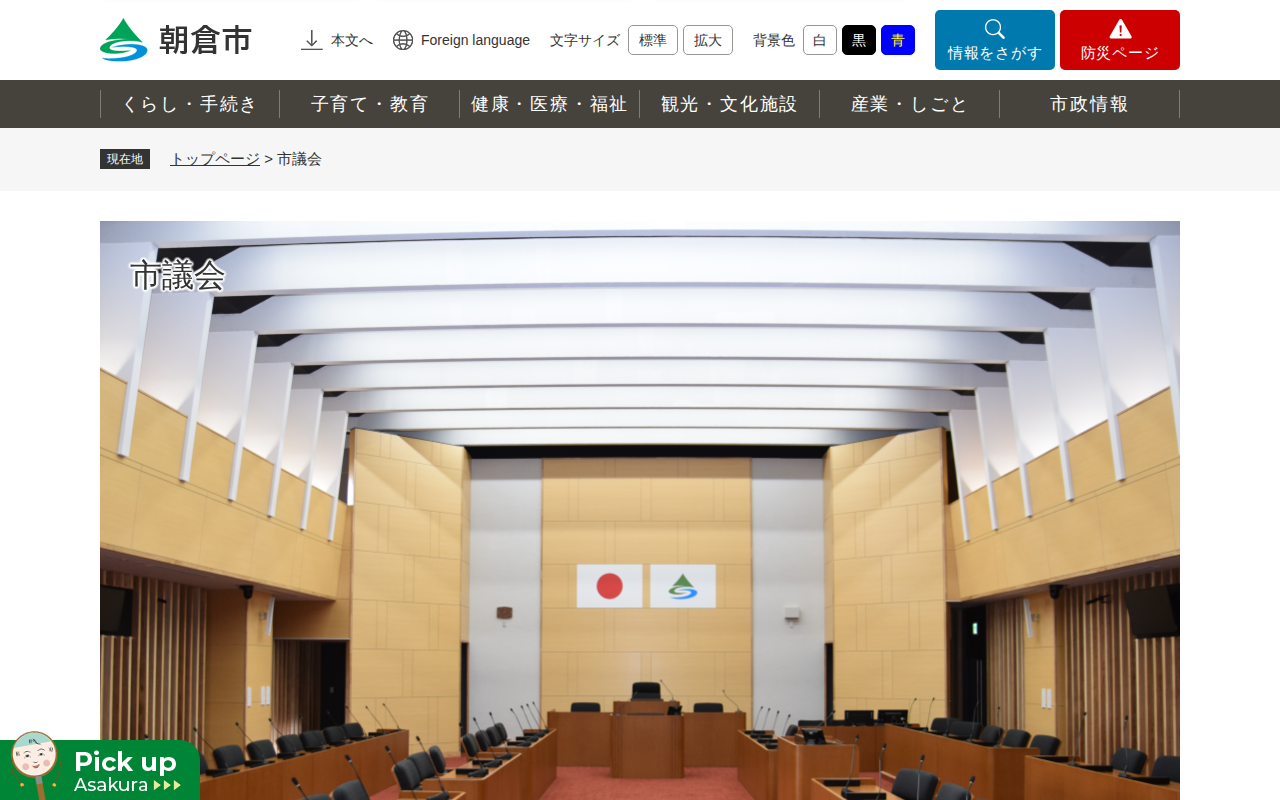
Task: Set text size to 標準
Action: click(x=653, y=40)
